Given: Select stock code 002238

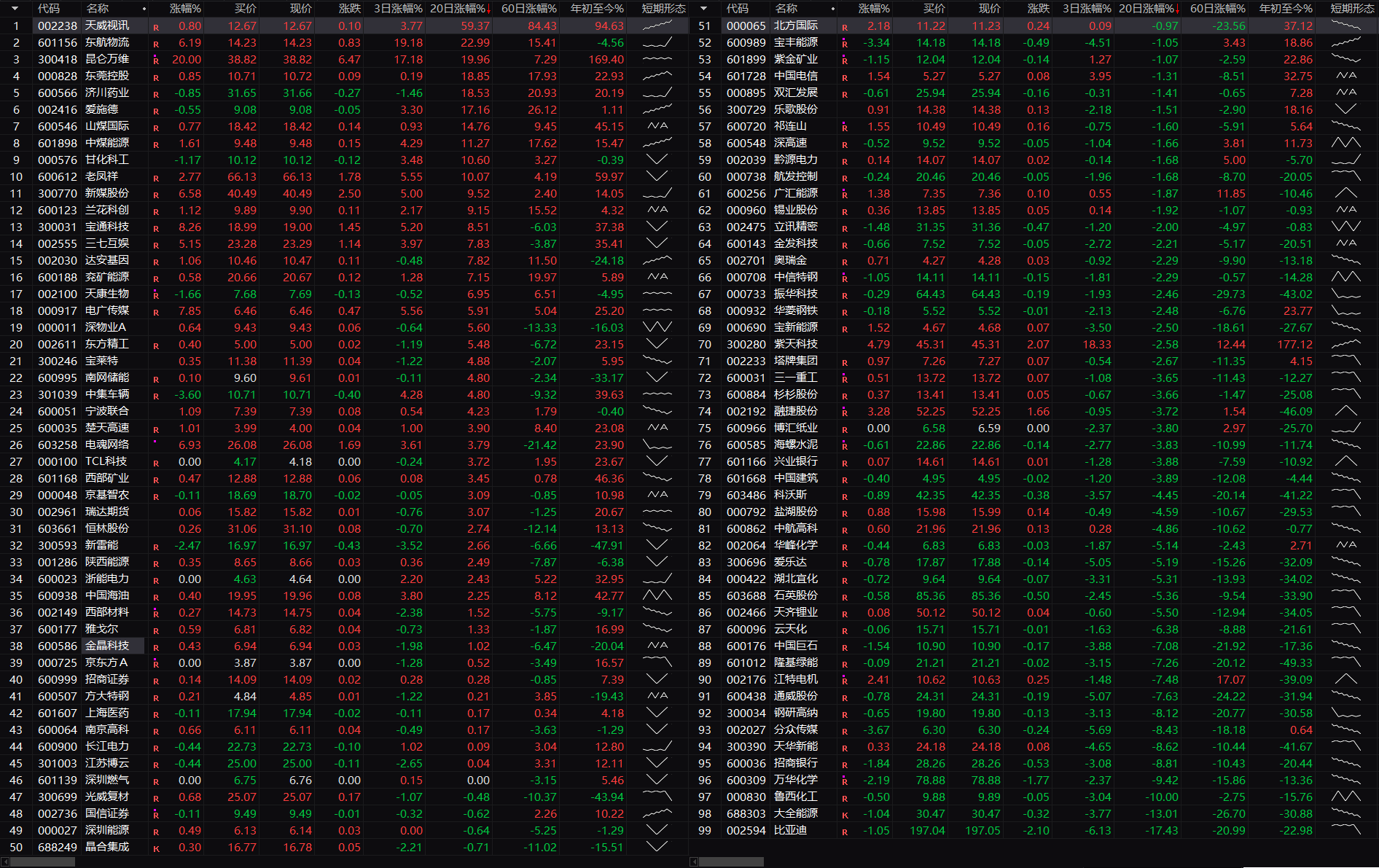Looking at the screenshot, I should (x=58, y=26).
